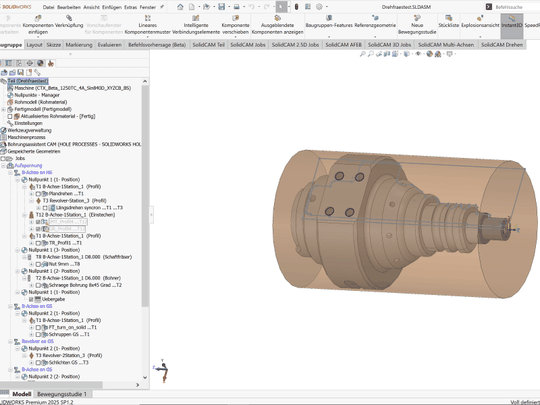The image size is (540, 405).
Task: Toggle checkbox for Längsdrehen syncron job
Action: point(45,208)
